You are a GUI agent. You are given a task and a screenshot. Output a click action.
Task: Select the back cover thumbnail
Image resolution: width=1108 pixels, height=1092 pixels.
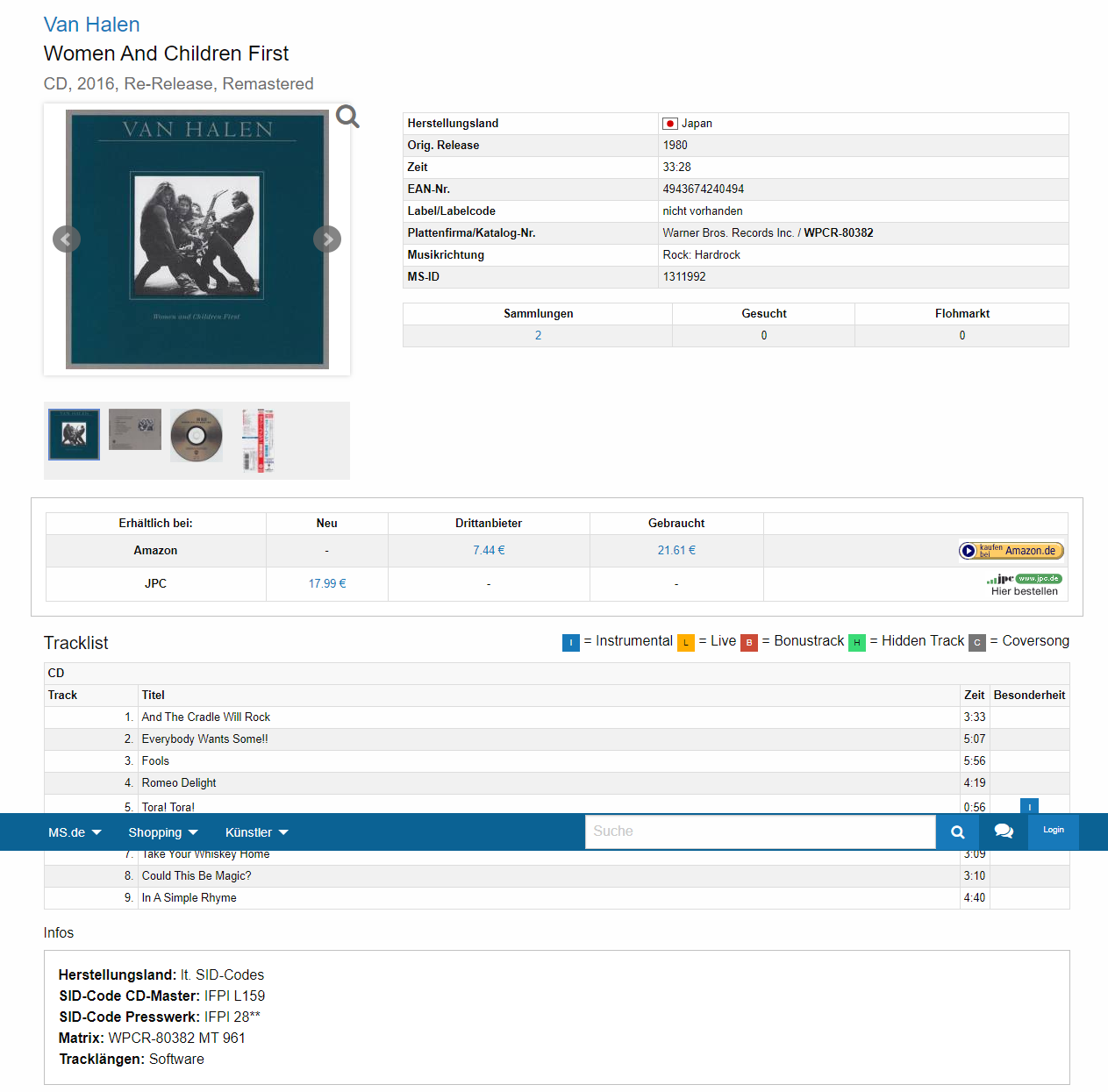click(135, 429)
